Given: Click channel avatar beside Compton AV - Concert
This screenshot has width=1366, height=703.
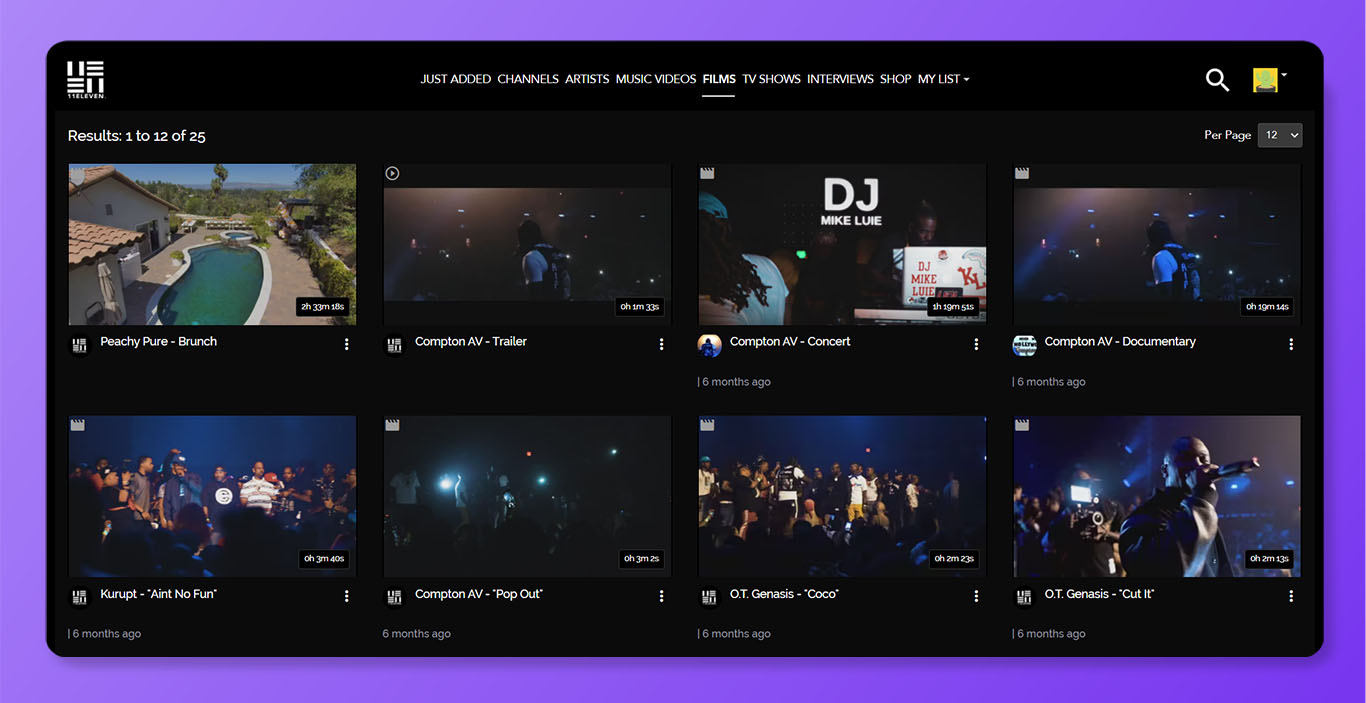Looking at the screenshot, I should [x=710, y=345].
